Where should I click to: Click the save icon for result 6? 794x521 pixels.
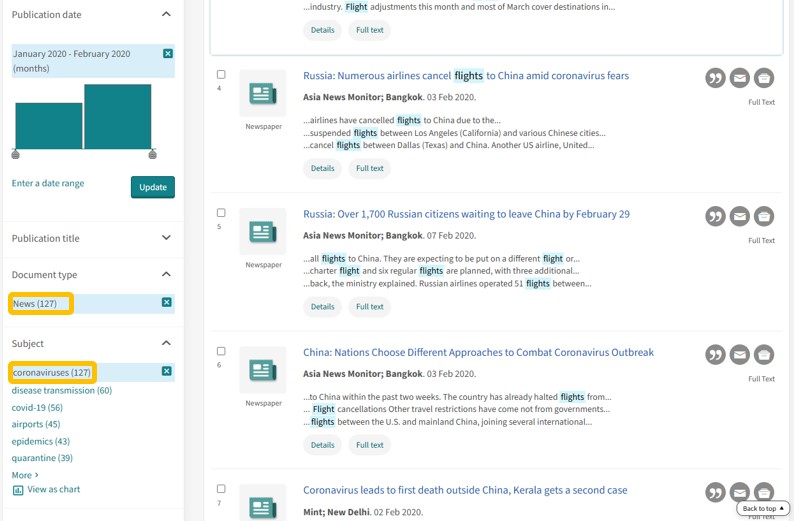(763, 355)
